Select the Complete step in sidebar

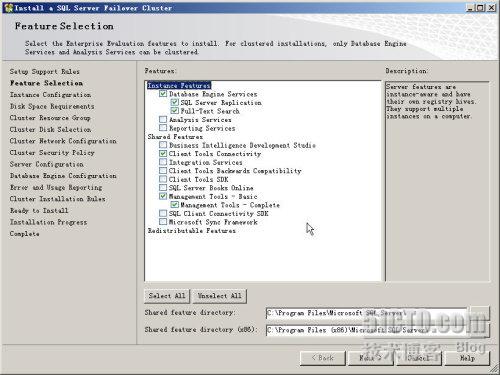coord(25,234)
